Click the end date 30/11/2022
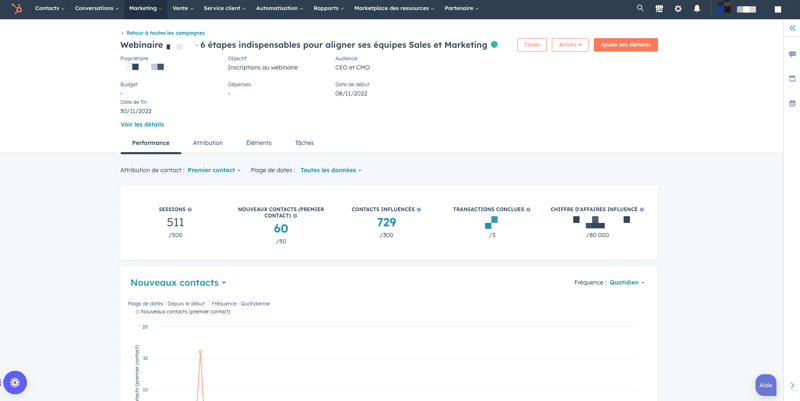Viewport: 800px width, 401px height. 136,111
